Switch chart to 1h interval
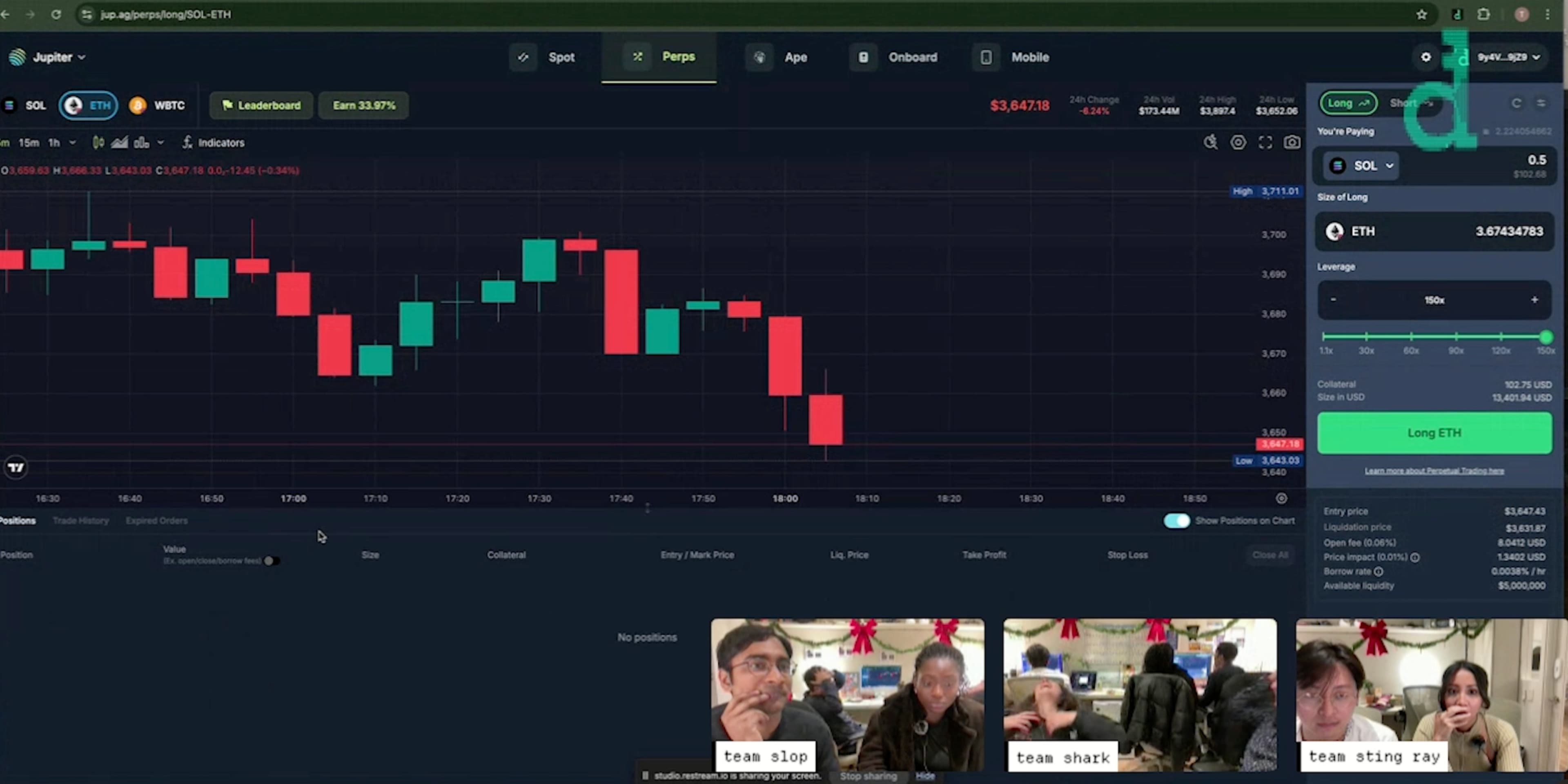This screenshot has width=1568, height=784. tap(54, 143)
